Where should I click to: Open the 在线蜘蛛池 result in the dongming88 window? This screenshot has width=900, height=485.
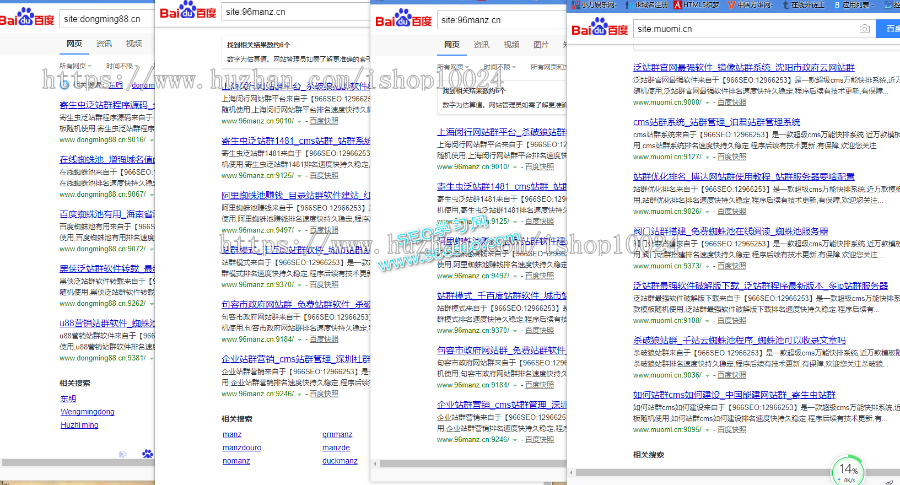pos(107,160)
